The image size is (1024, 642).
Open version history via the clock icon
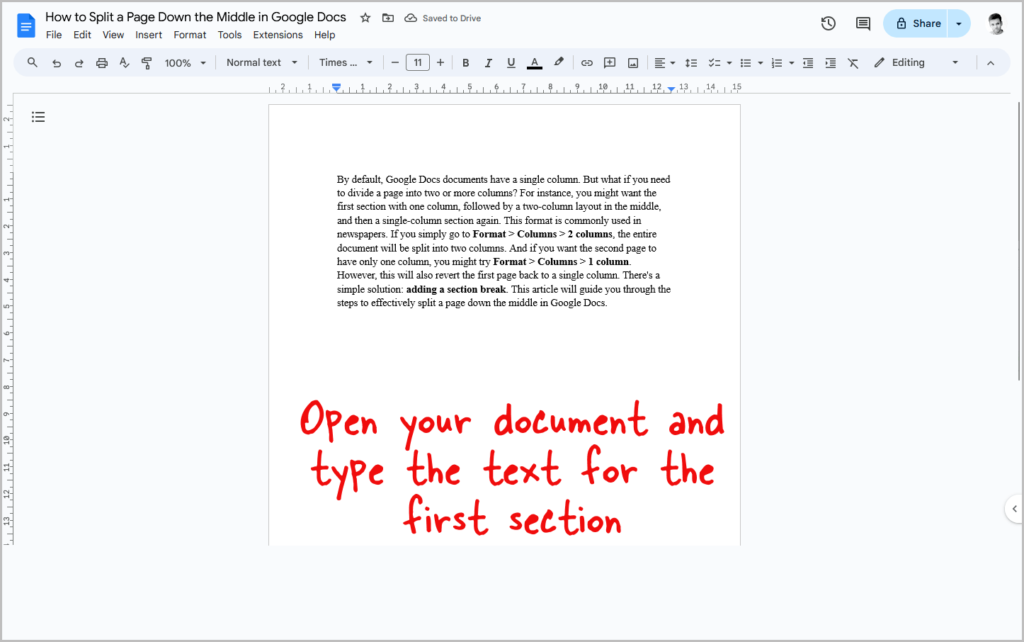click(x=827, y=22)
